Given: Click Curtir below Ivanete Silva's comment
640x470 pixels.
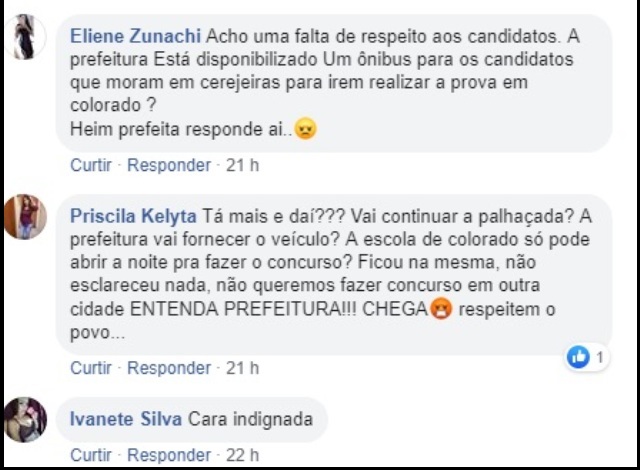Looking at the screenshot, I should [x=91, y=455].
